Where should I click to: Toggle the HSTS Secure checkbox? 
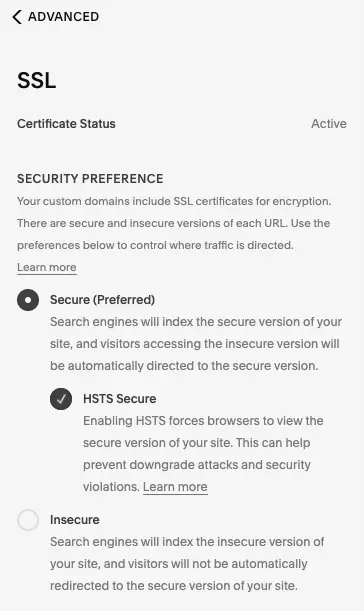(61, 399)
